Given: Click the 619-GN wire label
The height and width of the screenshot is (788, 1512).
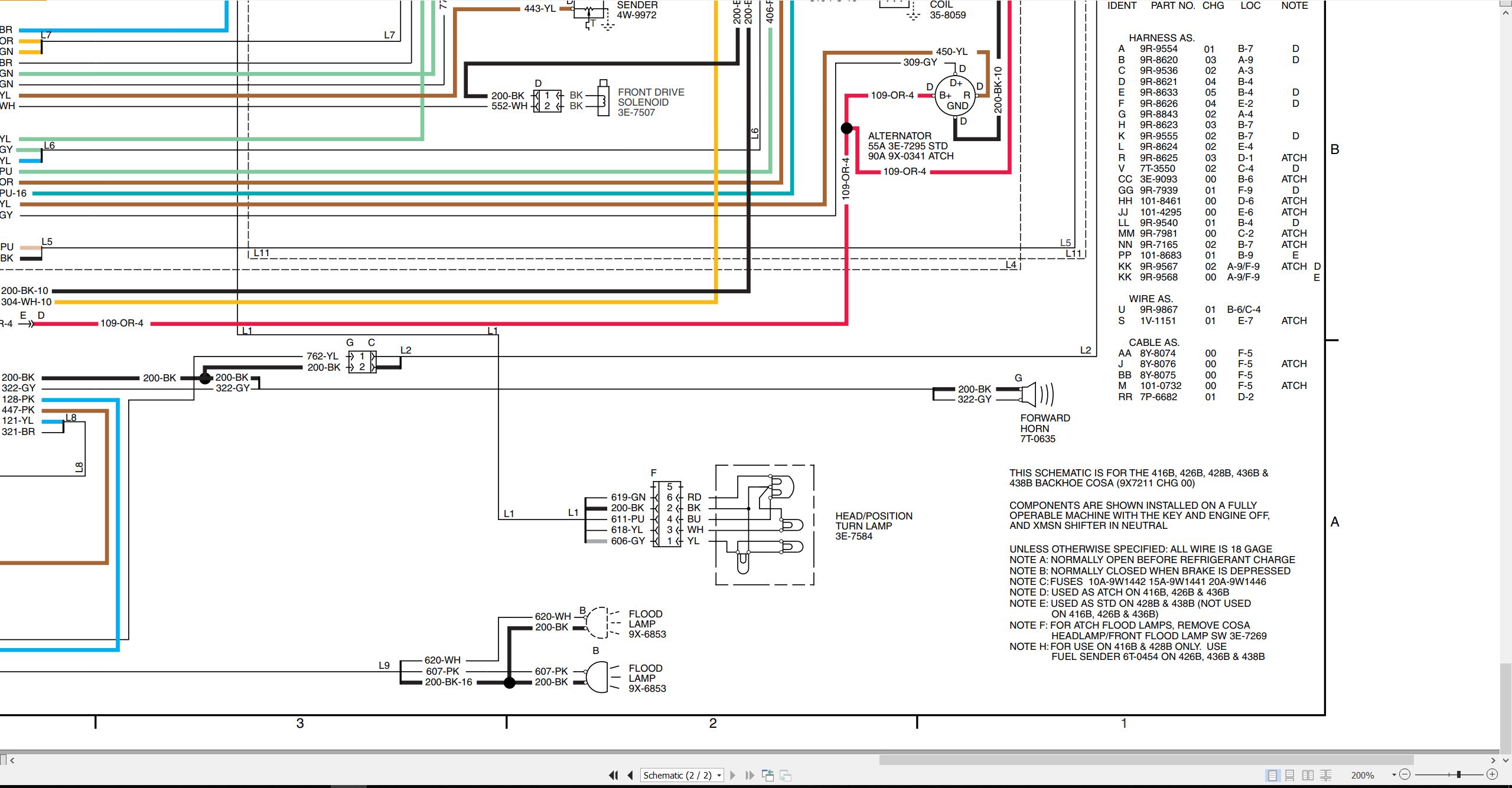Looking at the screenshot, I should [628, 497].
